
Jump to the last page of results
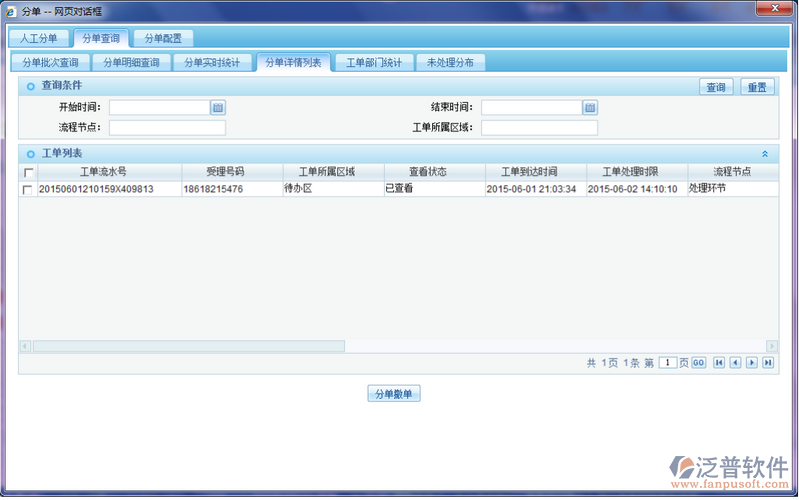point(768,363)
